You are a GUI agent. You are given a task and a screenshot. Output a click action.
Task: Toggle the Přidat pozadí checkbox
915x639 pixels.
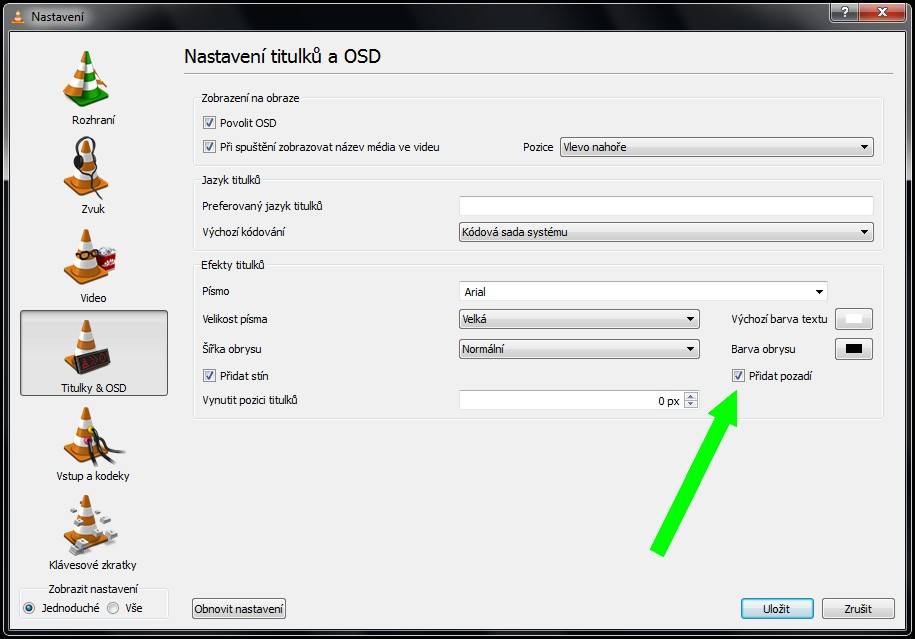pos(738,375)
